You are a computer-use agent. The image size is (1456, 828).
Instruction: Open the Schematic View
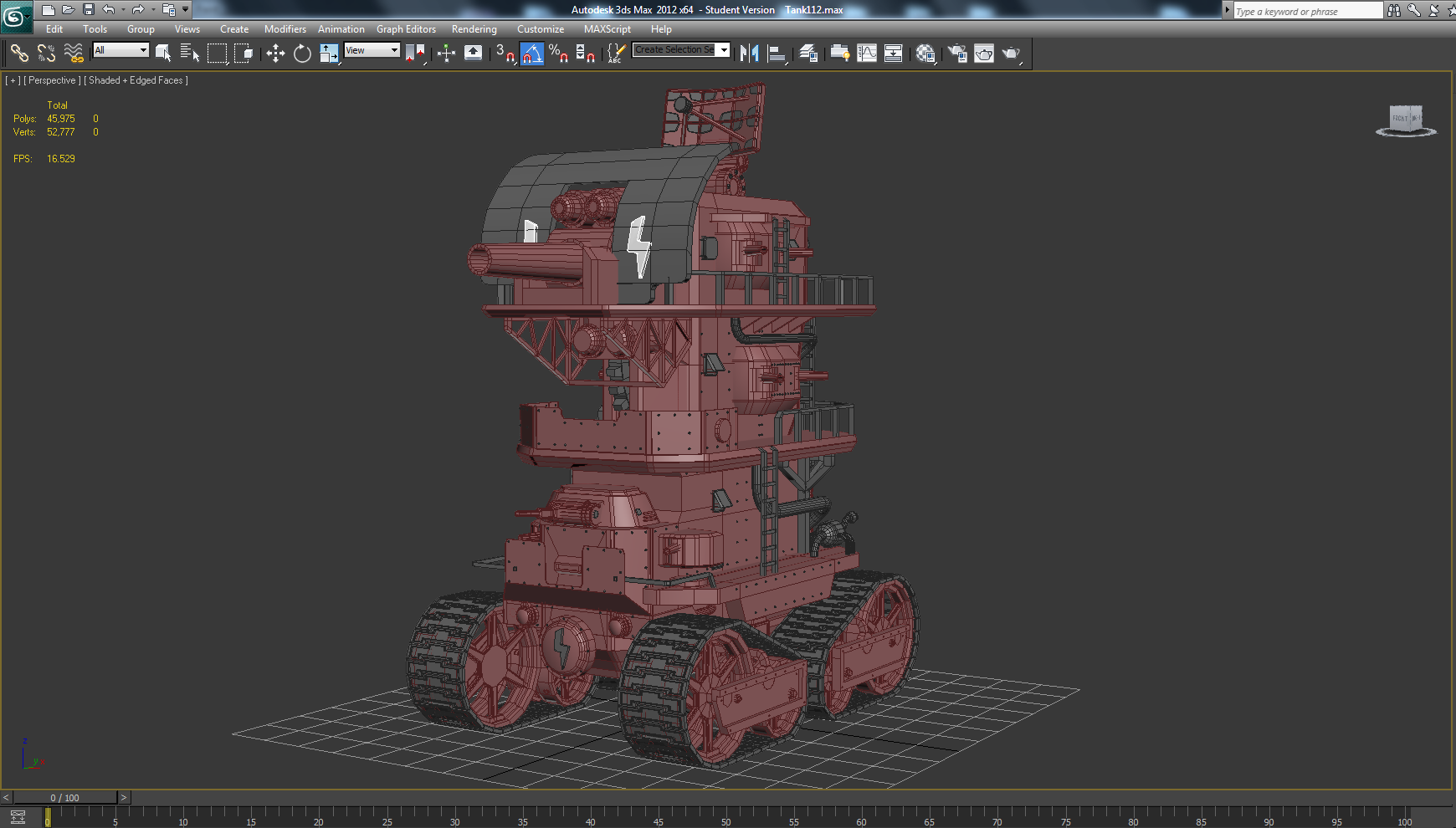point(894,54)
